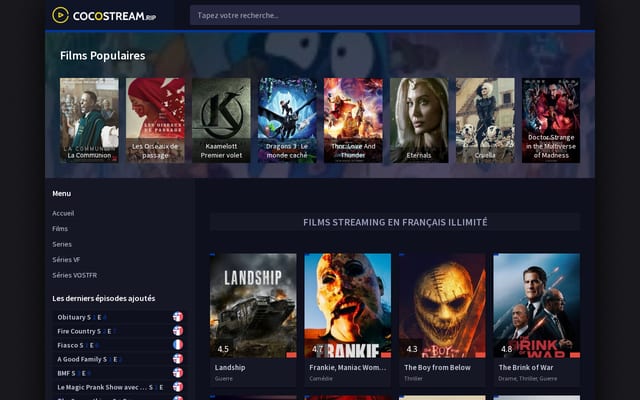Click the 'Frankie, Maniac Wom...' title link
This screenshot has height=400, width=640.
[x=347, y=367]
